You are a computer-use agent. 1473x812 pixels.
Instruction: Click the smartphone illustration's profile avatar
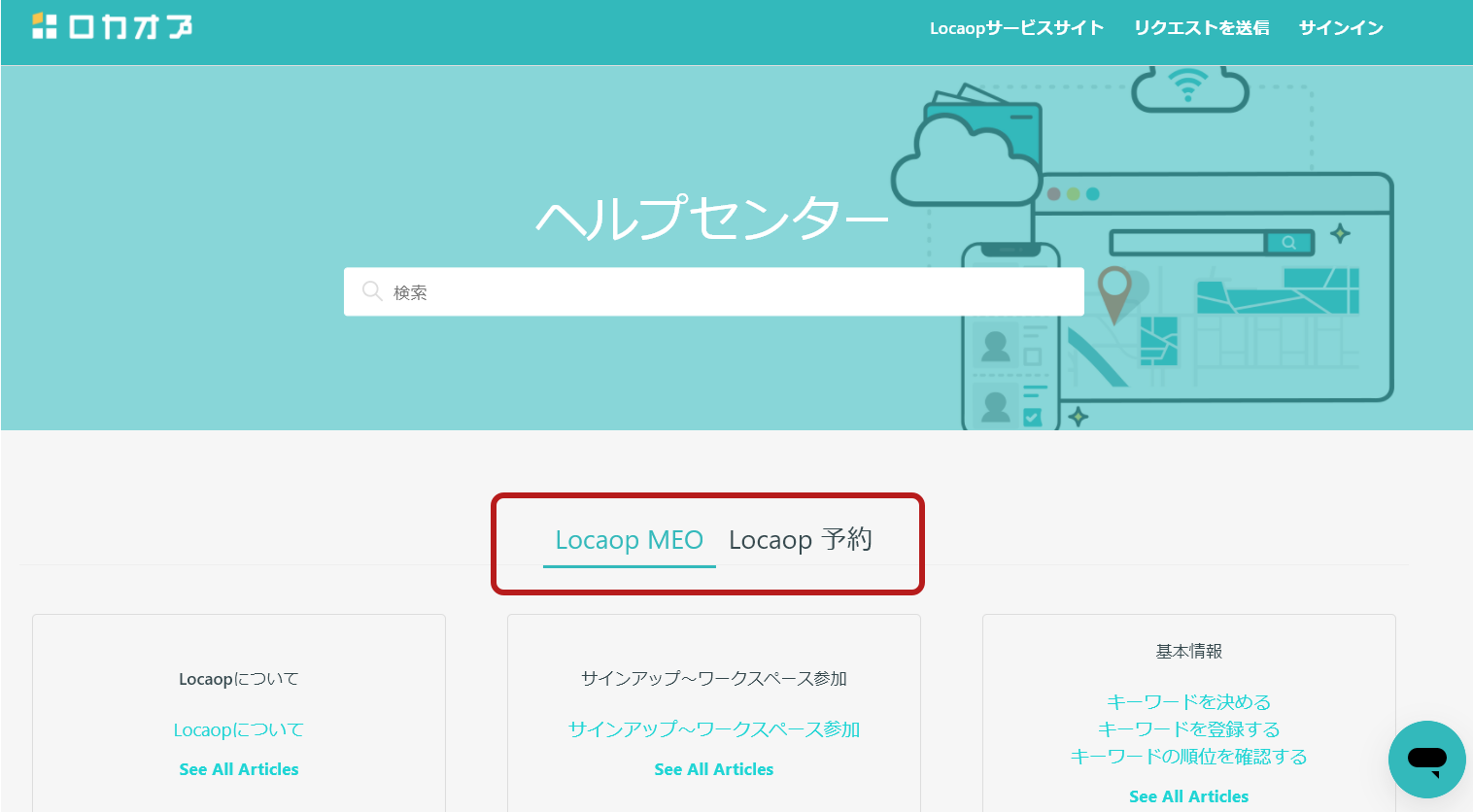pos(995,346)
